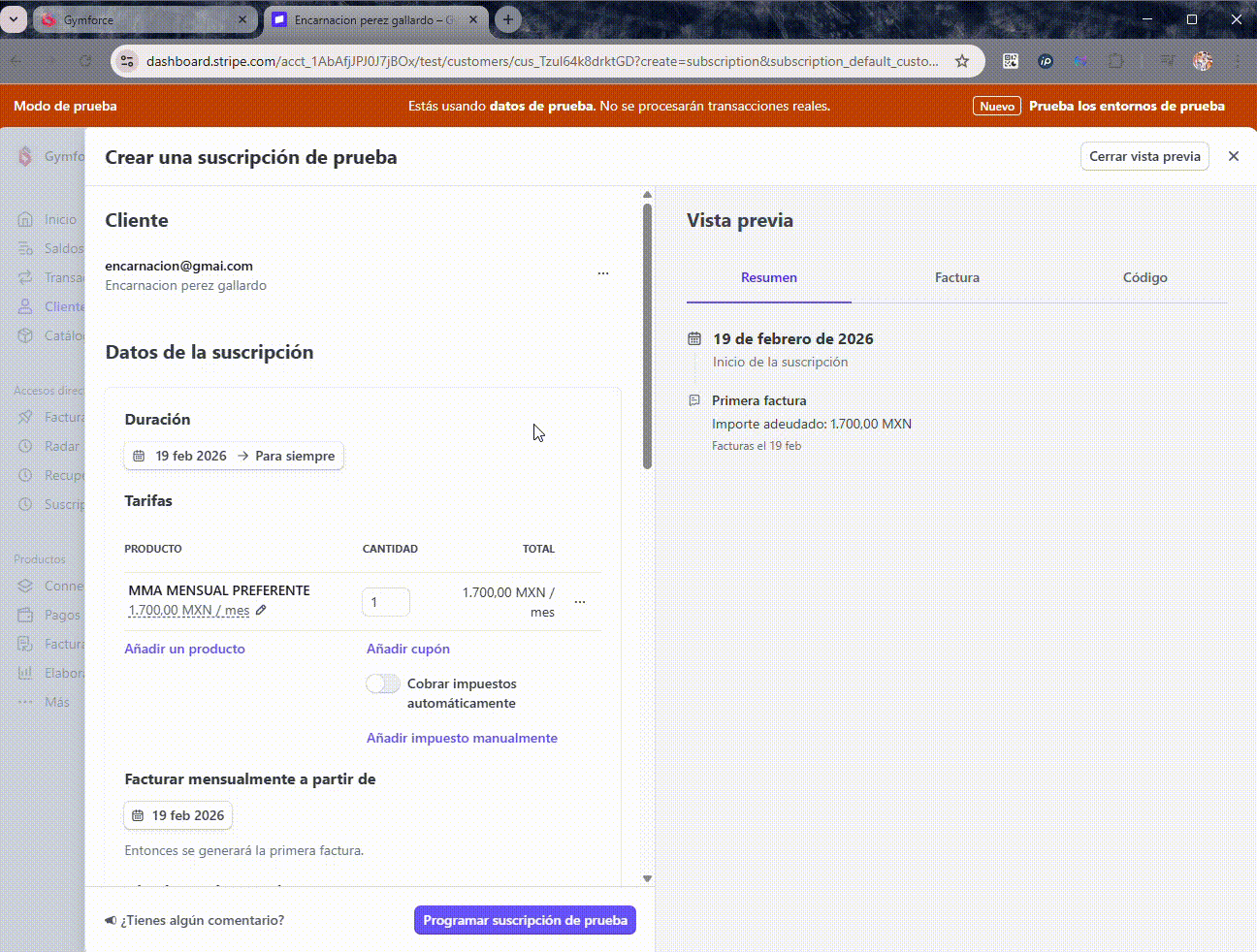The height and width of the screenshot is (952, 1257).
Task: Click the Chrome profile avatar icon
Action: 1203,61
